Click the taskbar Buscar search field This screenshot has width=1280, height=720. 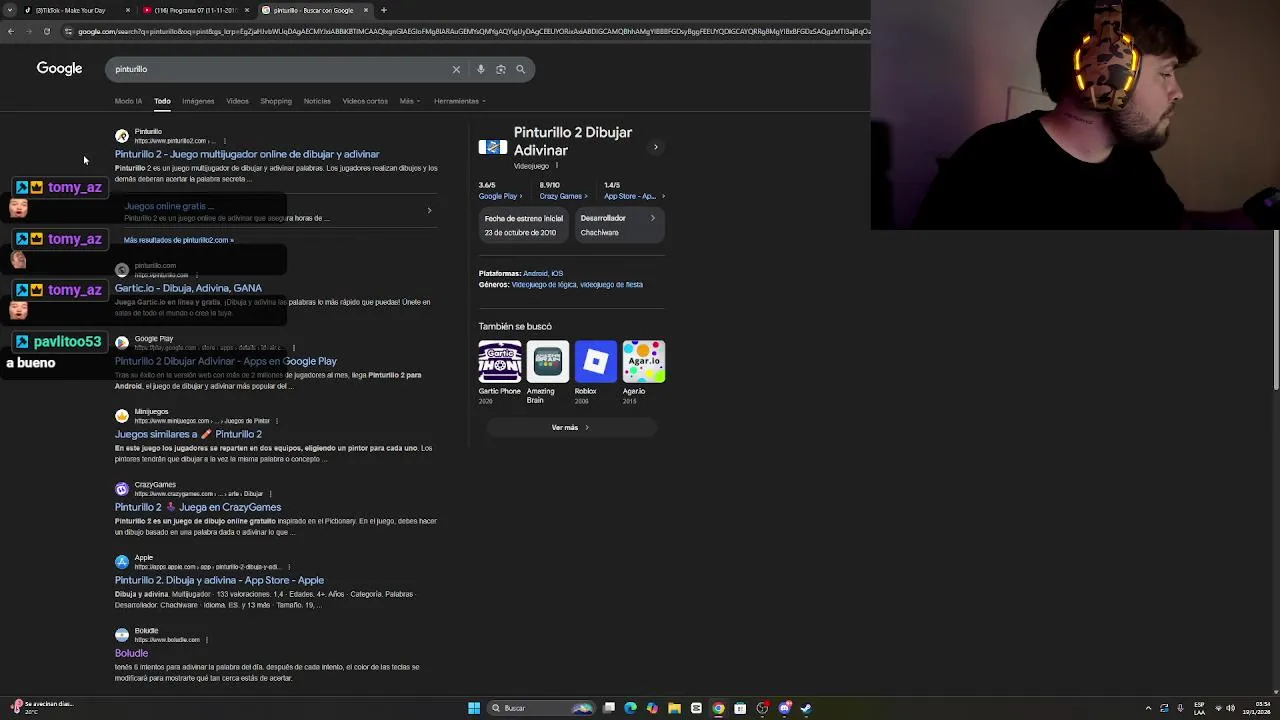[542, 708]
